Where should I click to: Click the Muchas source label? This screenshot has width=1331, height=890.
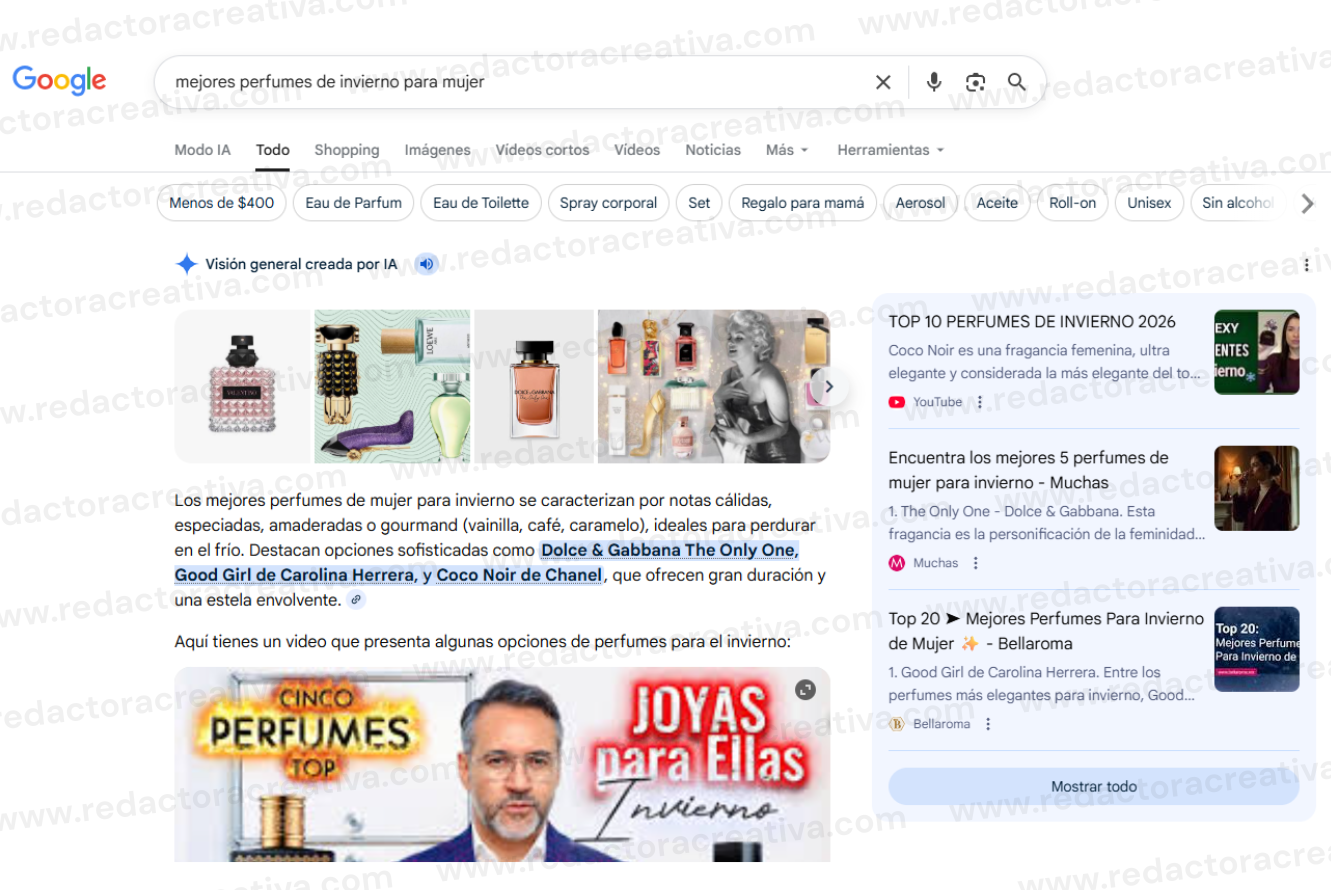935,563
